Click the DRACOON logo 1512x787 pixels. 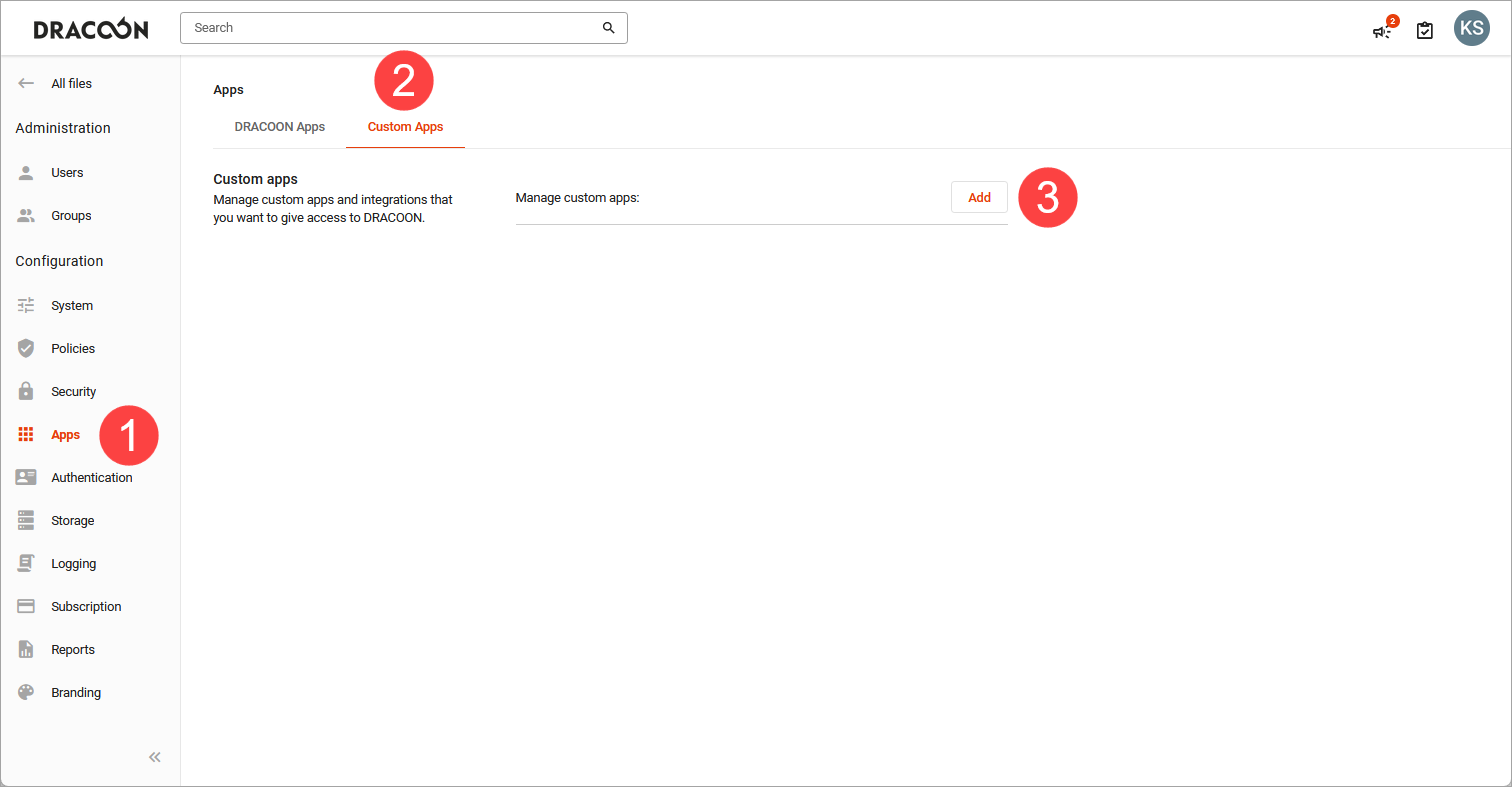[x=91, y=29]
